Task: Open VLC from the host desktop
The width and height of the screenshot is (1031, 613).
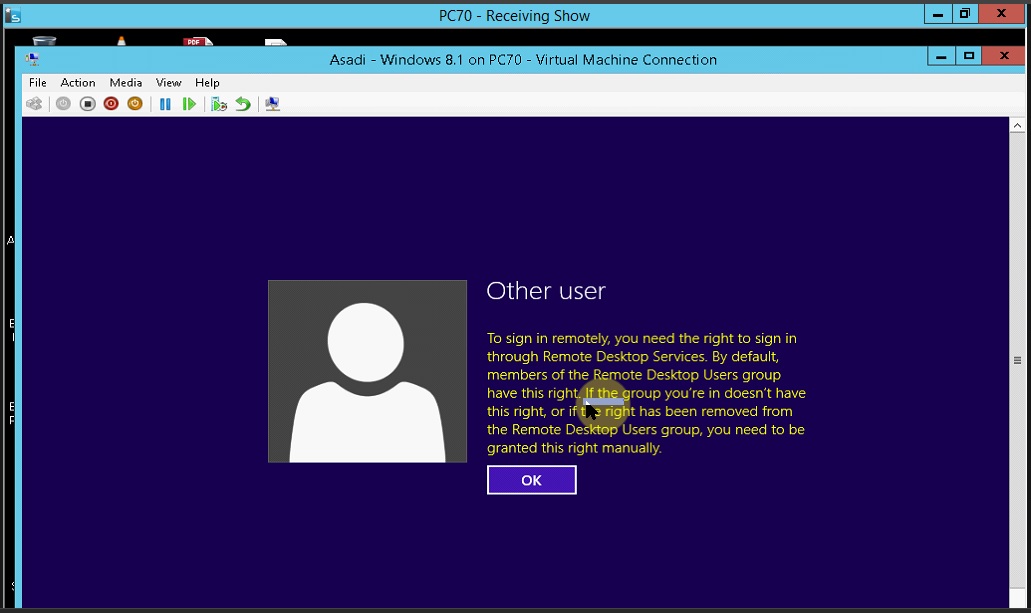Action: coord(122,41)
